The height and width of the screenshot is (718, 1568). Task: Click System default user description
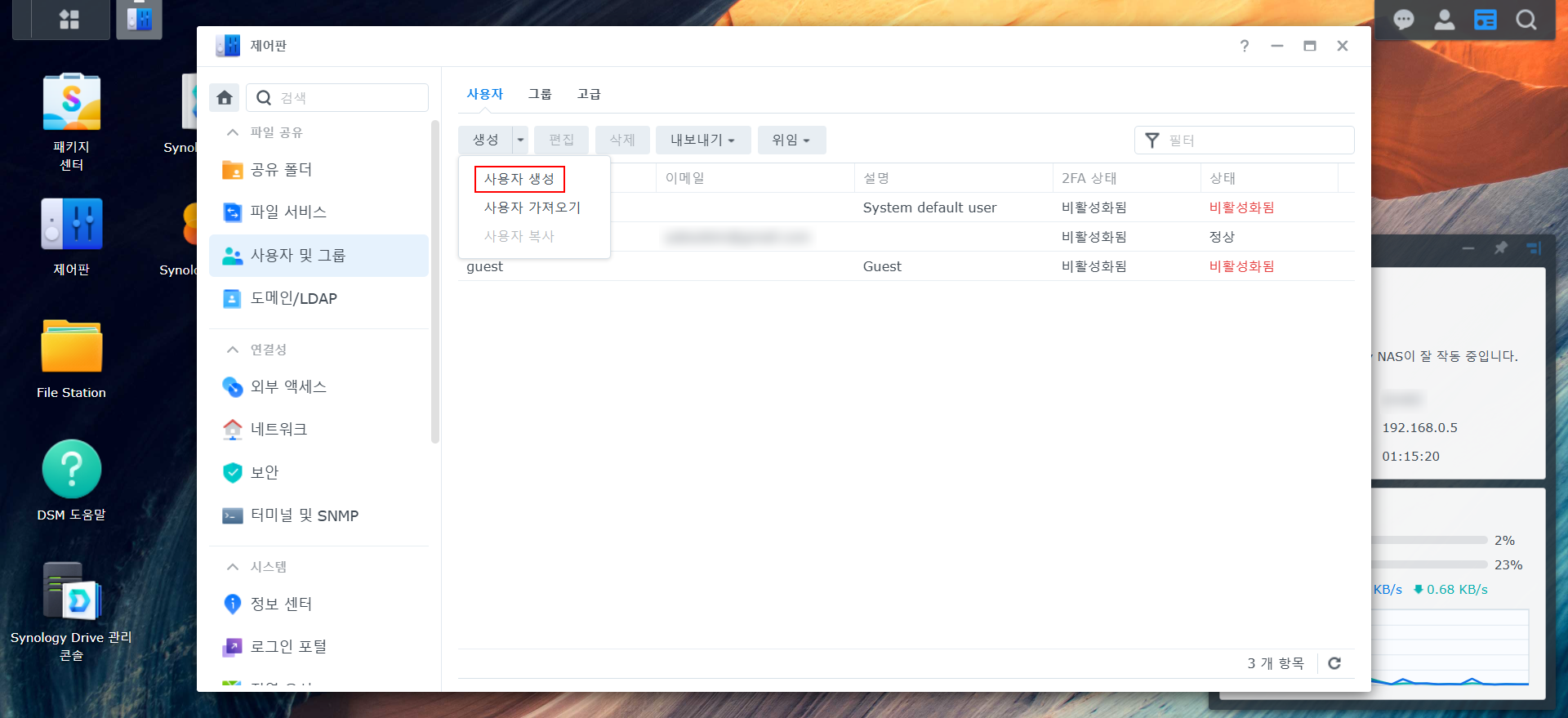929,207
